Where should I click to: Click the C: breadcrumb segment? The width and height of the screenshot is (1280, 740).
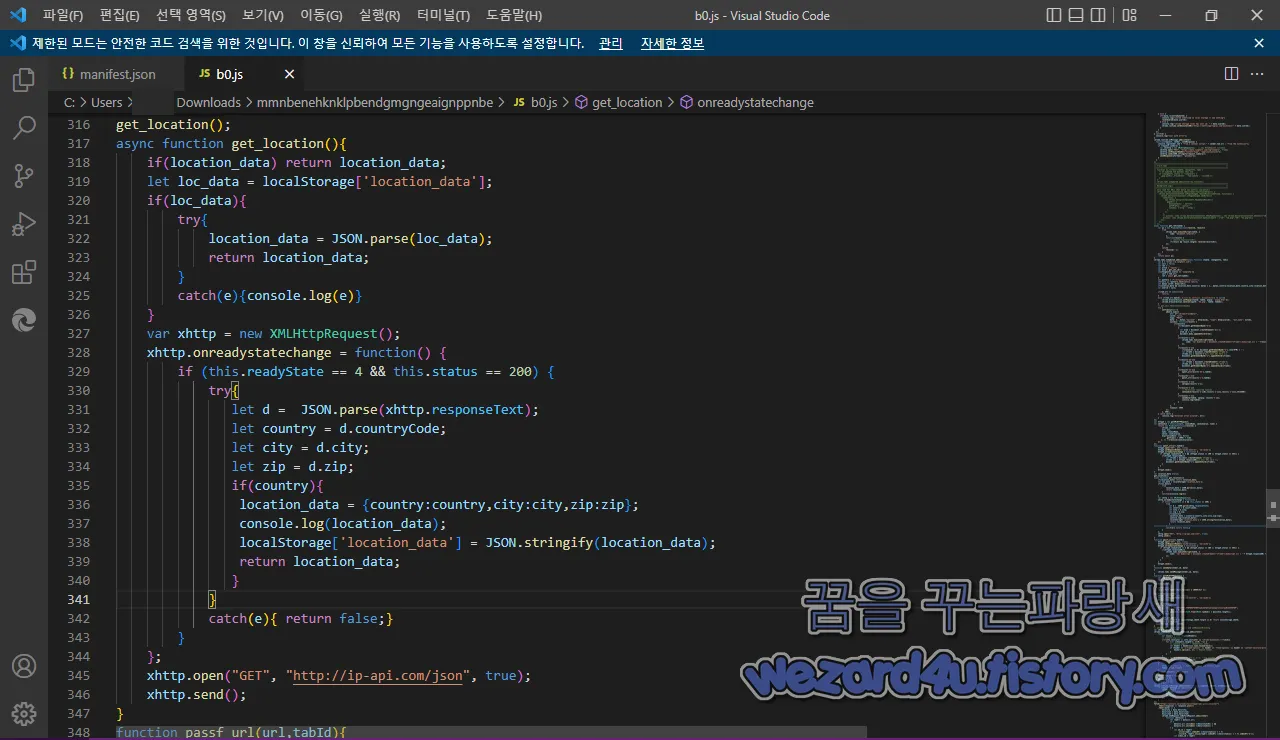69,102
